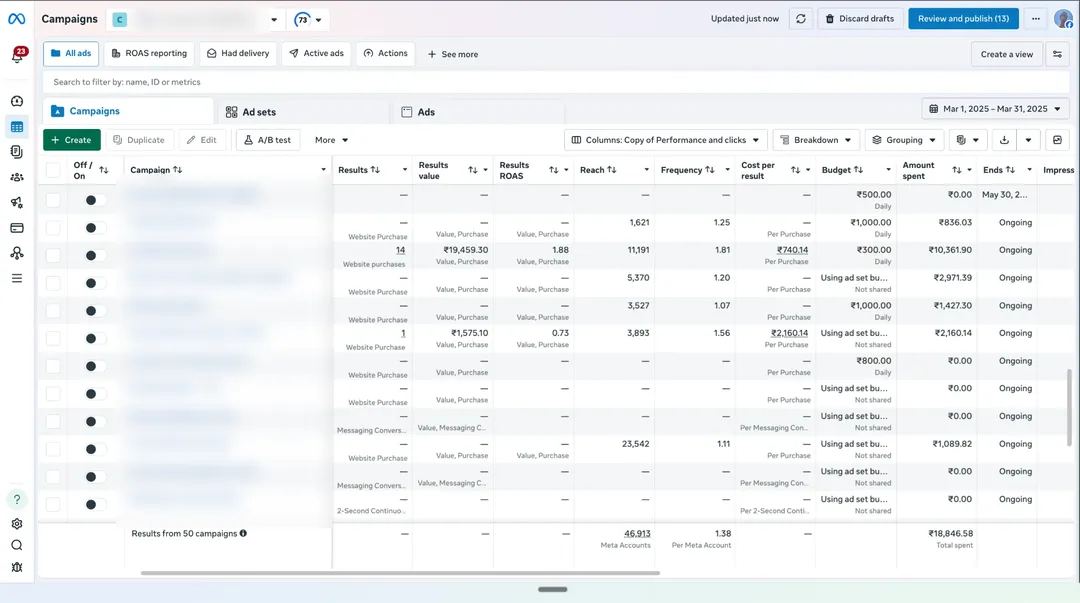Open the Advertising settings megaphone icon
The height and width of the screenshot is (603, 1080).
(x=17, y=203)
